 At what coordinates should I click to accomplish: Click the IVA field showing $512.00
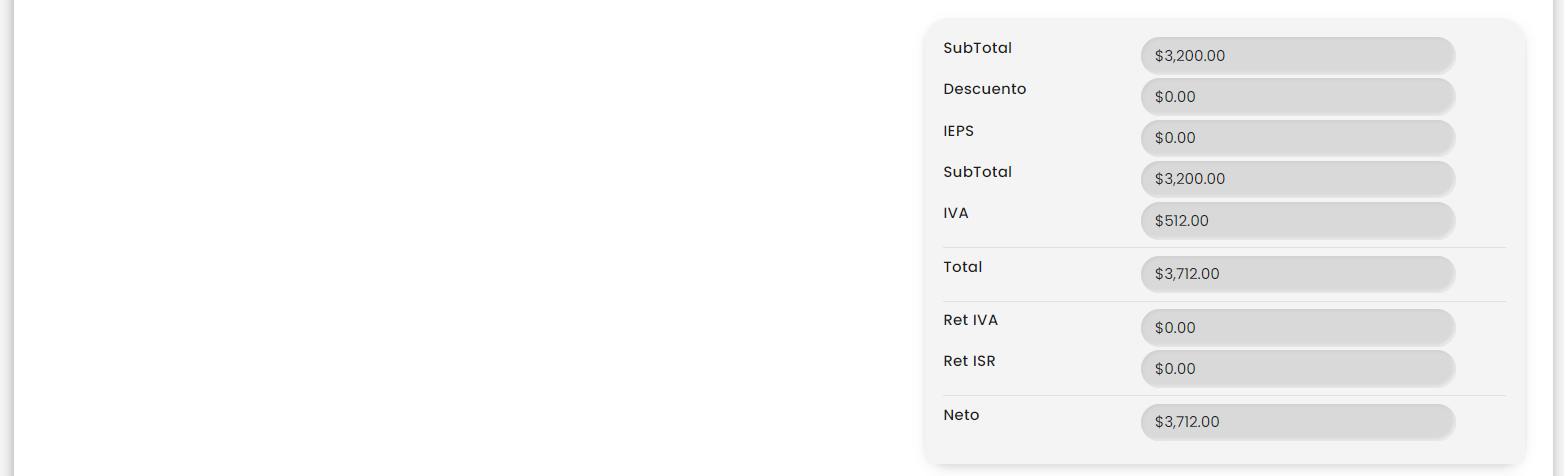(1297, 220)
